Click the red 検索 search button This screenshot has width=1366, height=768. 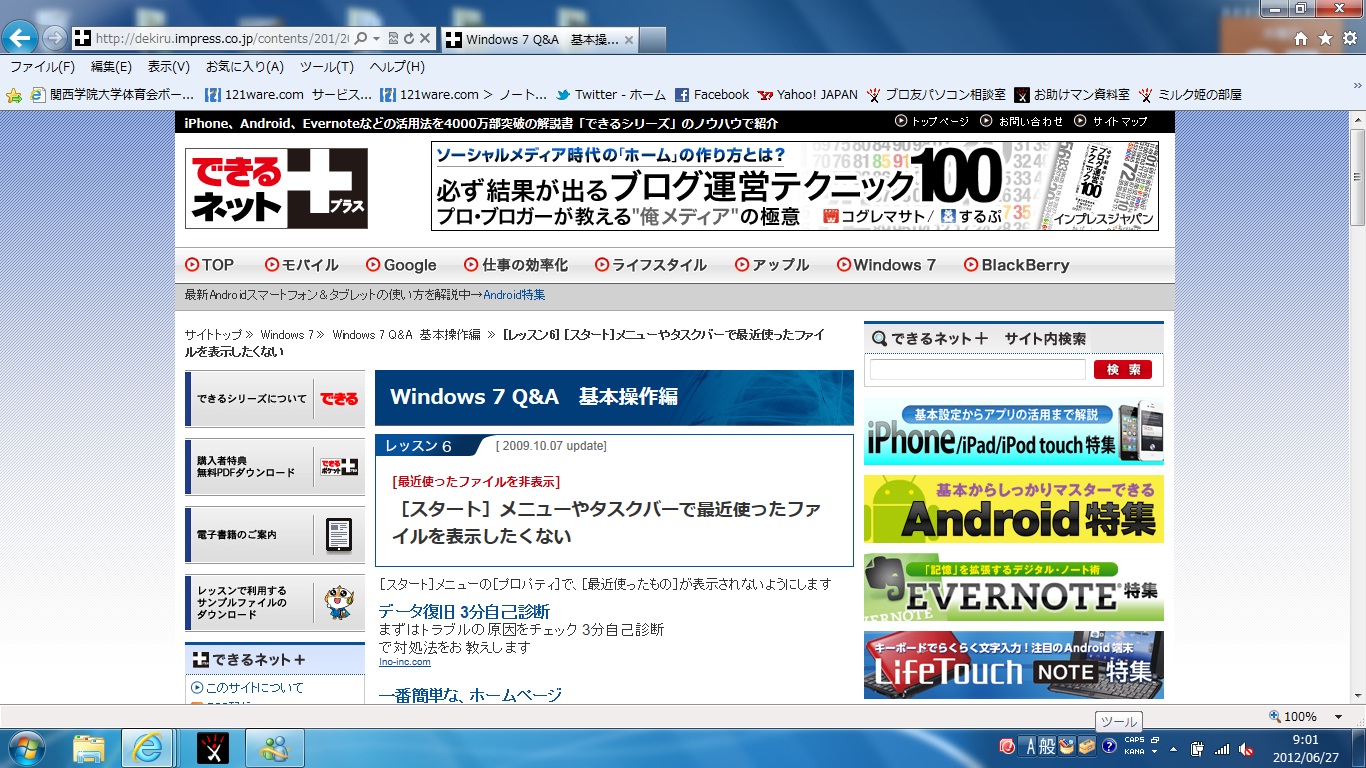[x=1122, y=370]
